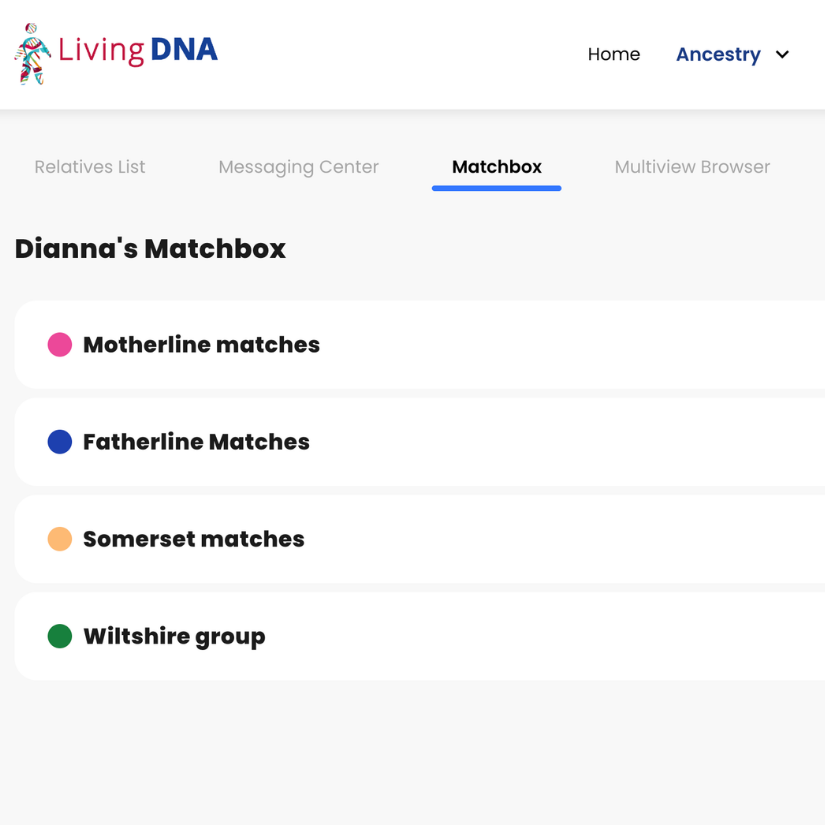Viewport: 825px width, 825px height.
Task: Select the active Matchbox tab
Action: [496, 167]
